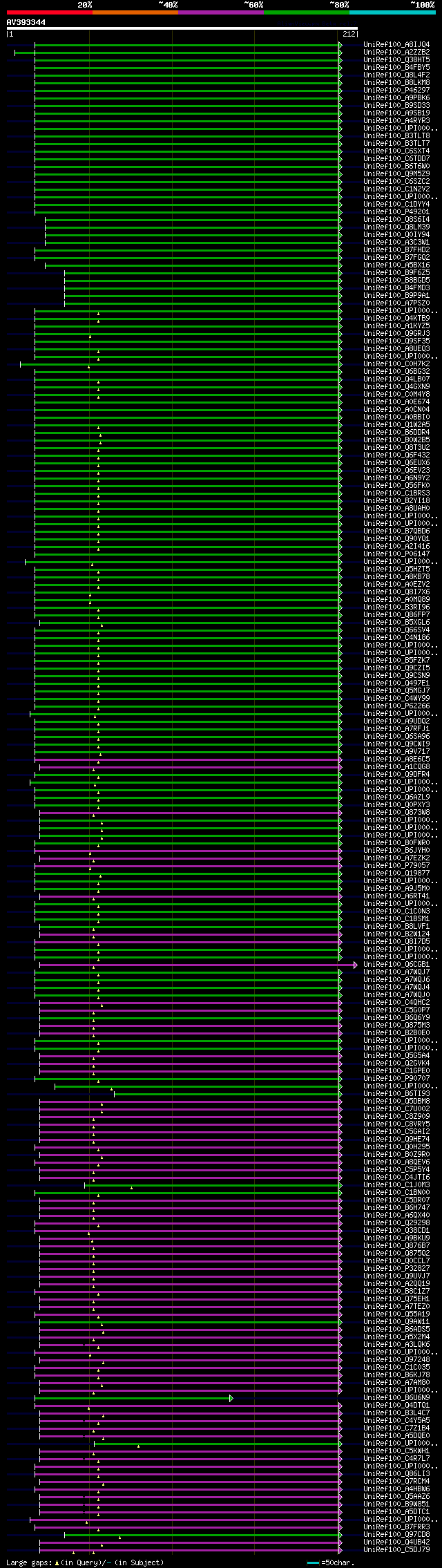The height and width of the screenshot is (1568, 442).
Task: Select the UniRef100_P79057 label
Action: tap(396, 865)
